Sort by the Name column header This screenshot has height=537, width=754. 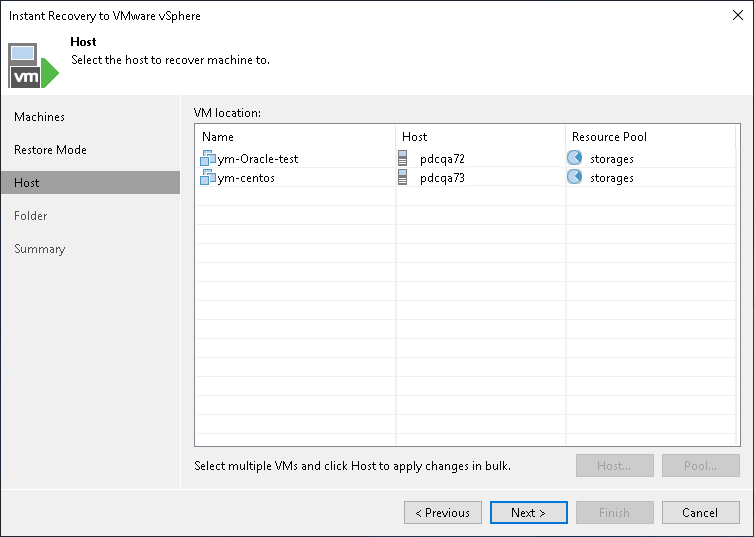point(295,137)
